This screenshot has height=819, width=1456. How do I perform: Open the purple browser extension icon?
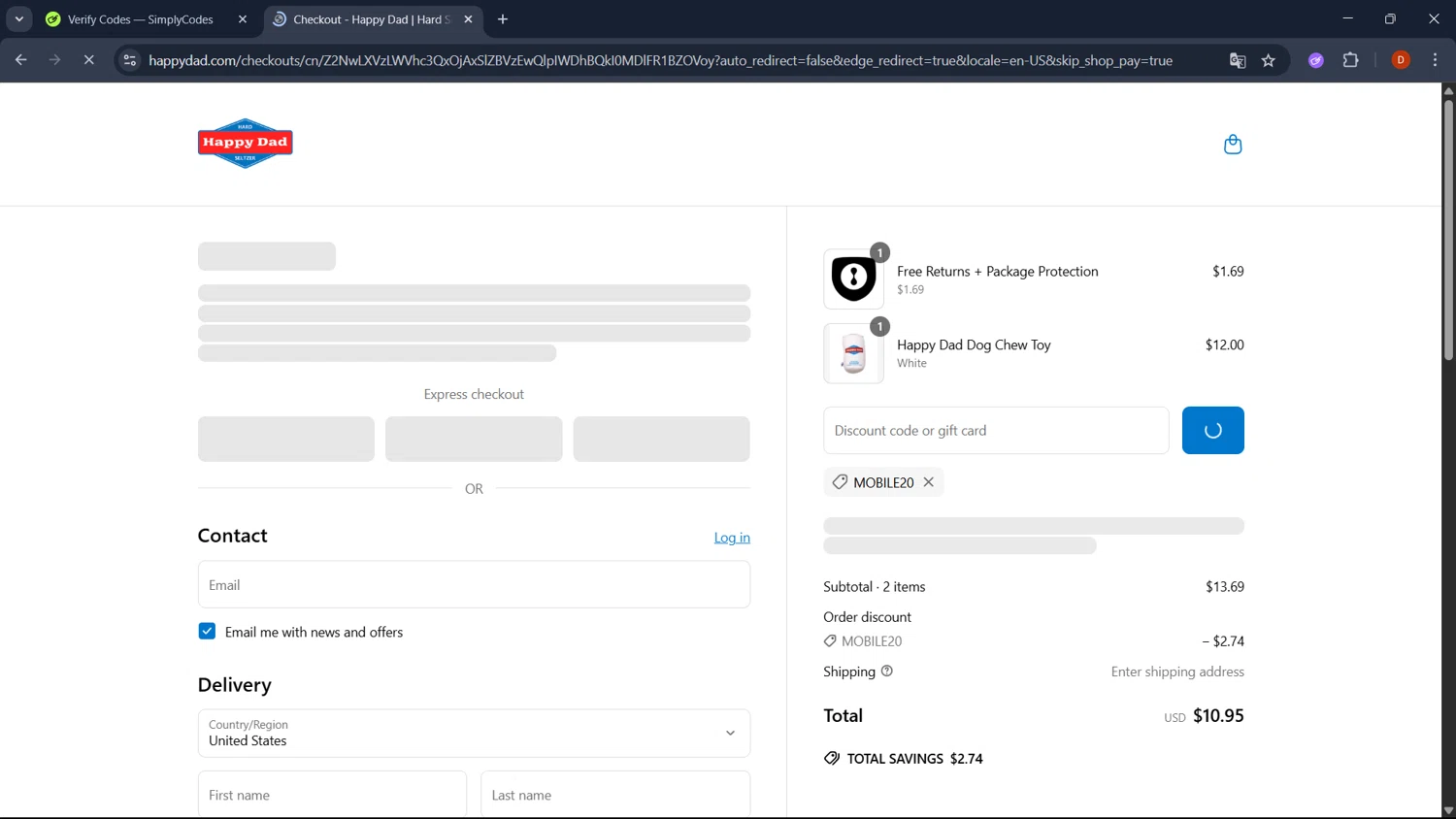click(1316, 60)
